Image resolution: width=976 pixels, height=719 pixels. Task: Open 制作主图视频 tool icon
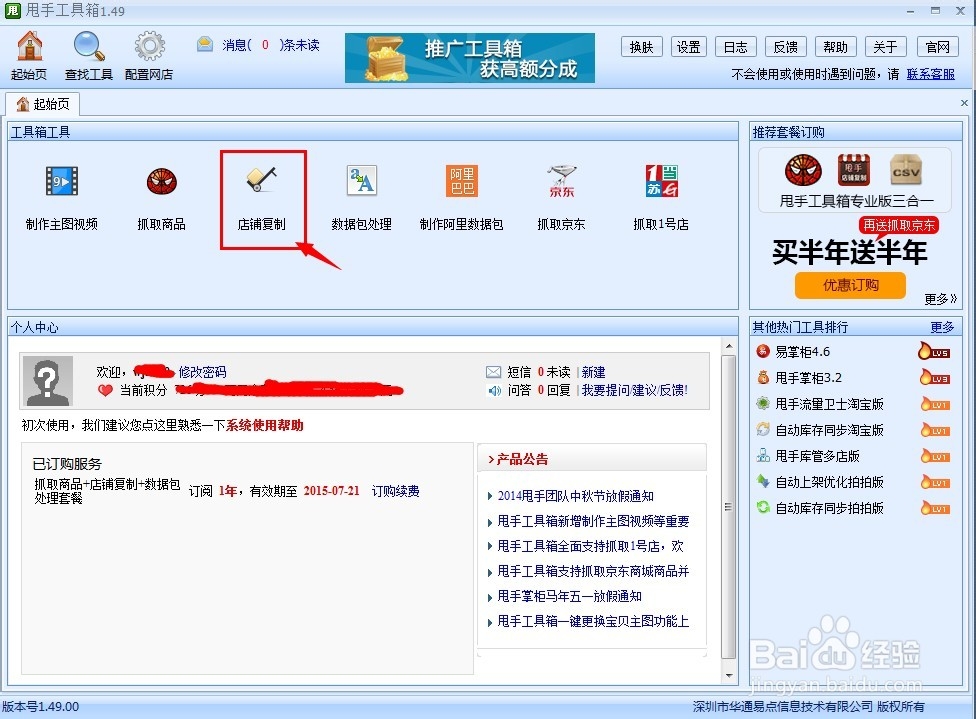pos(62,181)
